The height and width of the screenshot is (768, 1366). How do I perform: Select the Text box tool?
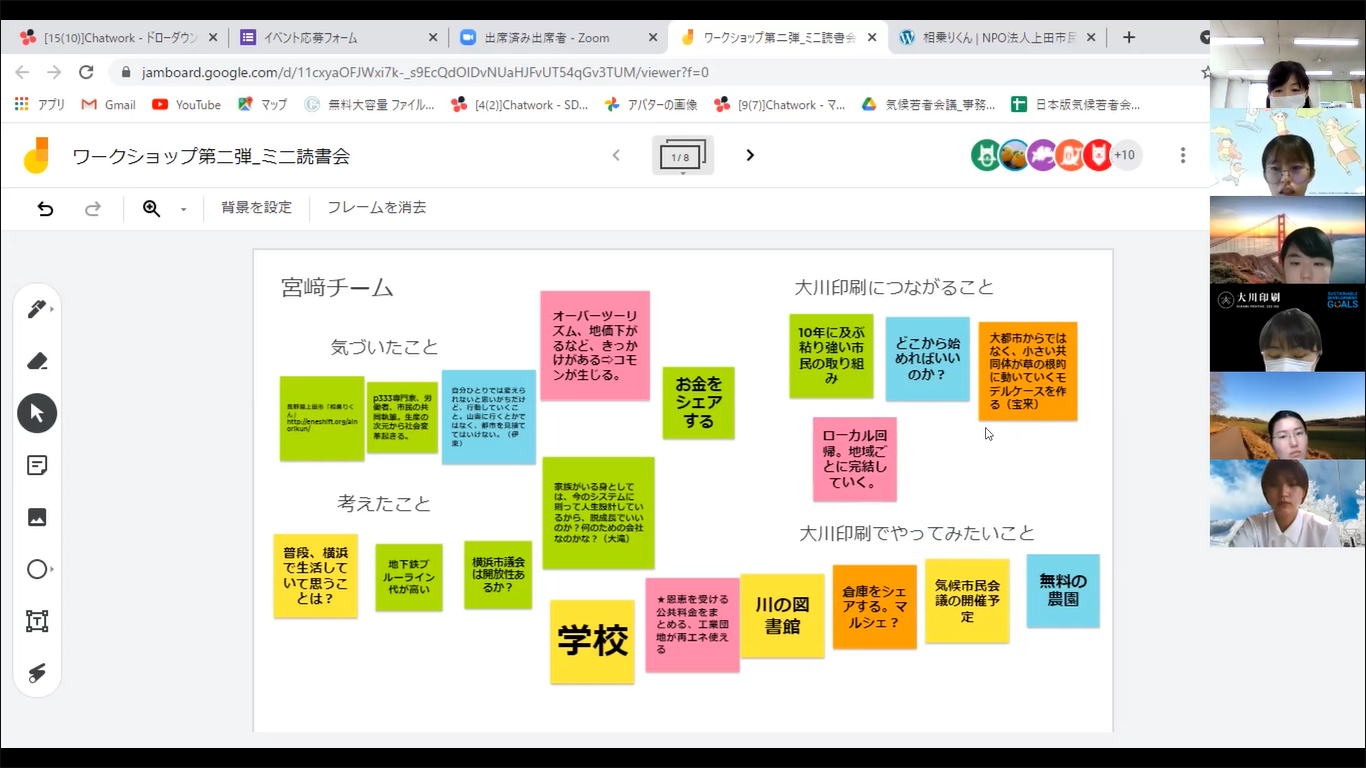point(37,621)
